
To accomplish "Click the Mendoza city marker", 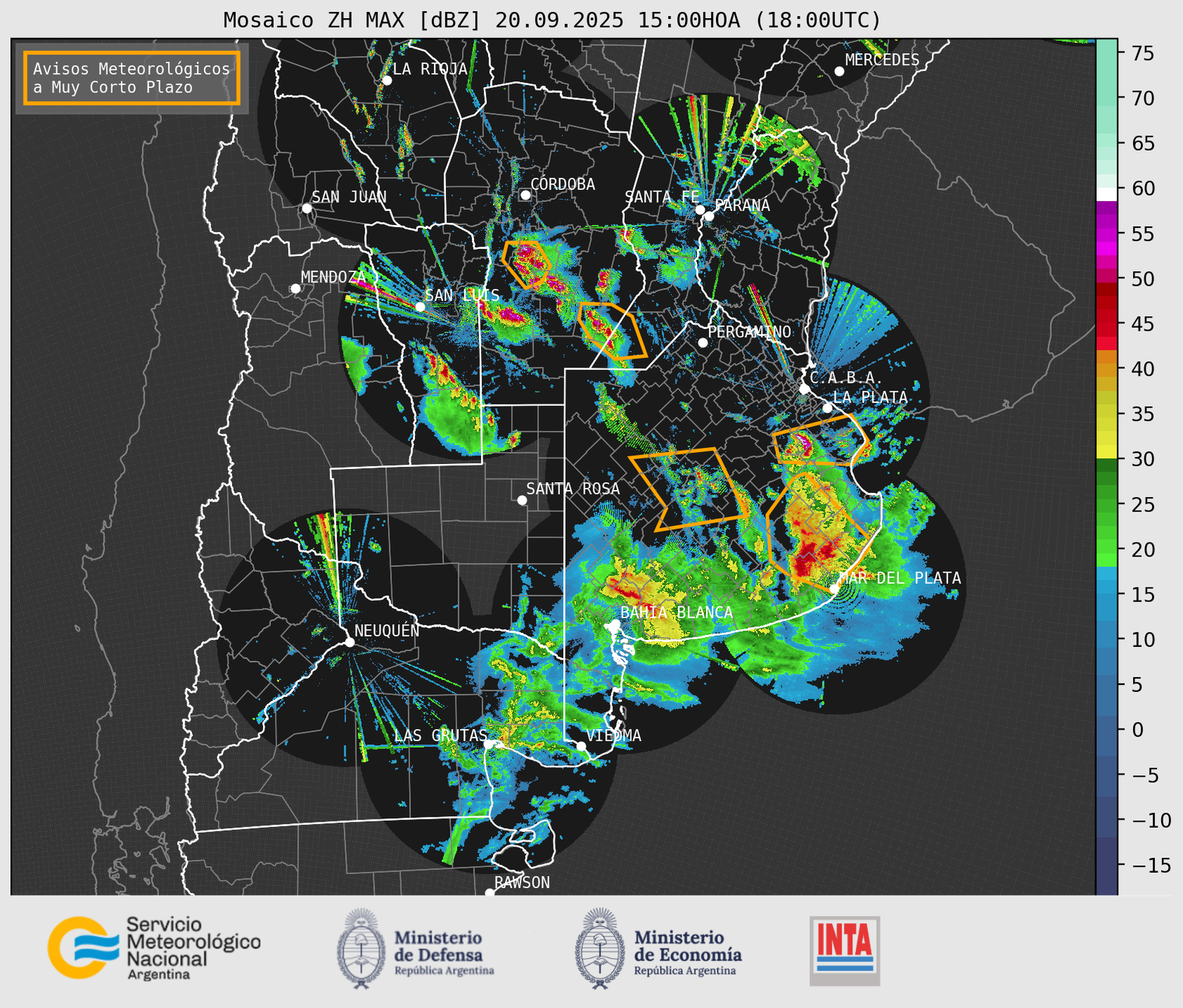I will 295,289.
